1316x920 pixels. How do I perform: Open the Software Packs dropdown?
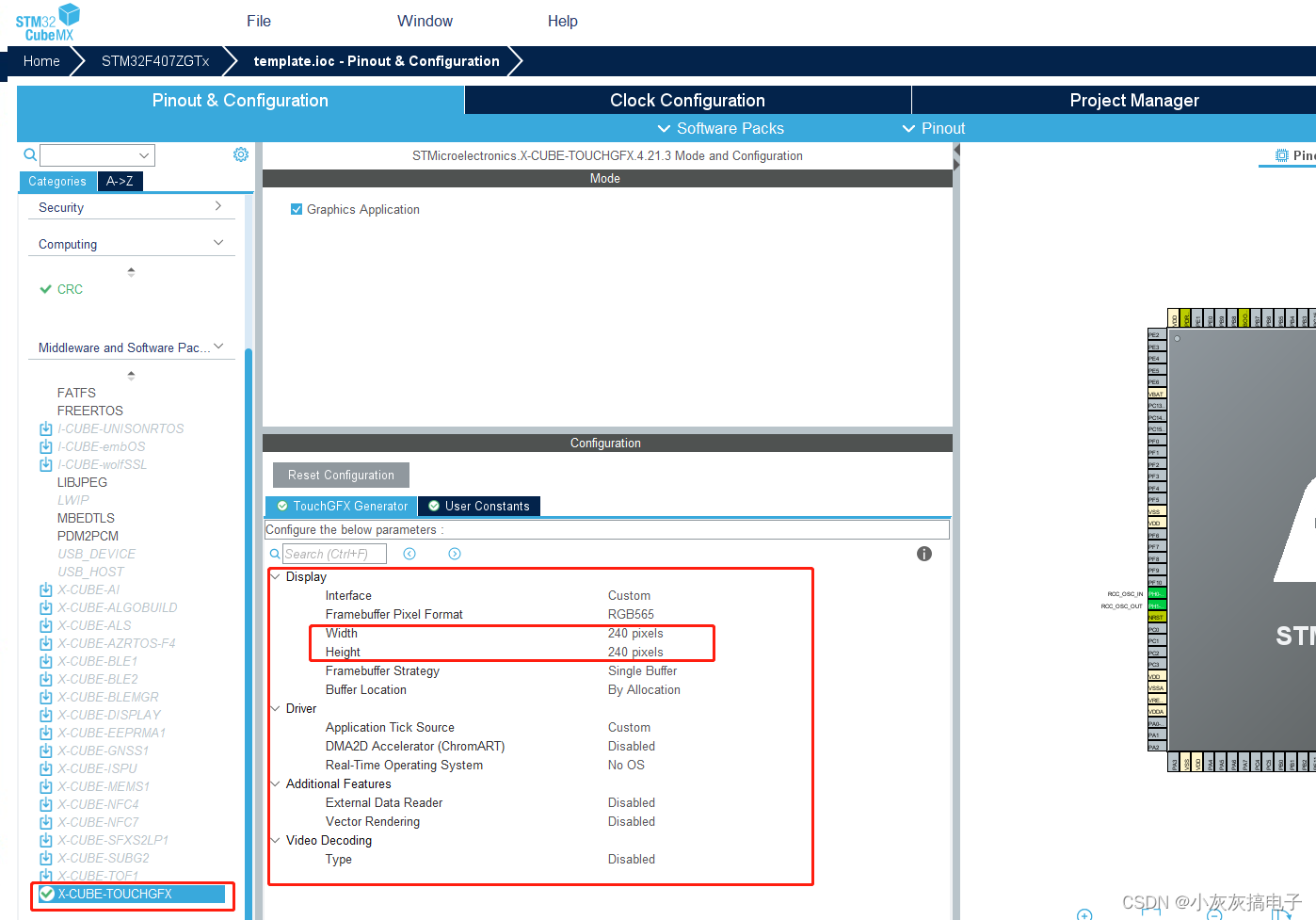(x=720, y=128)
